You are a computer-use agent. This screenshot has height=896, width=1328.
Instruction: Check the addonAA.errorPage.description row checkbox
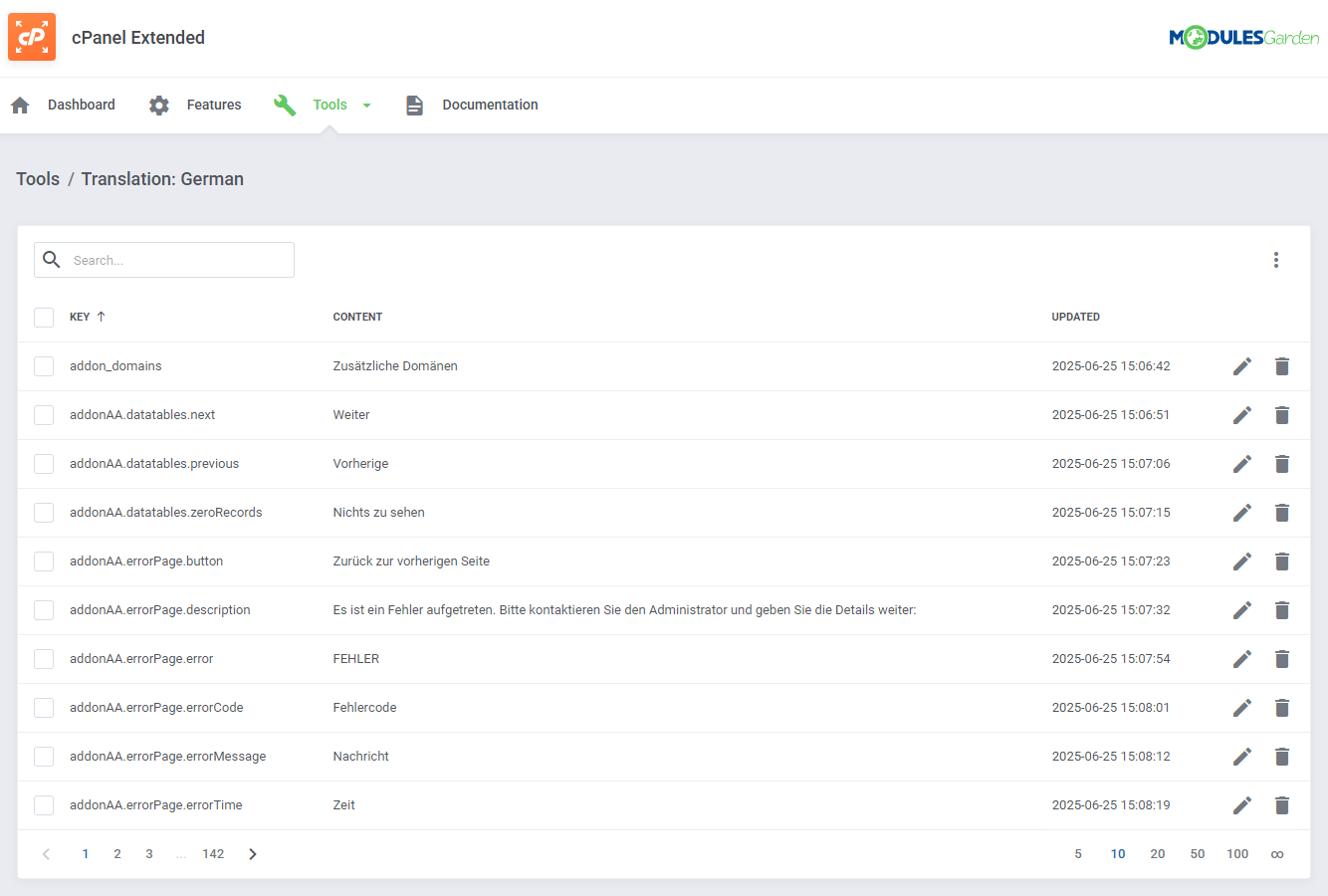coord(44,610)
